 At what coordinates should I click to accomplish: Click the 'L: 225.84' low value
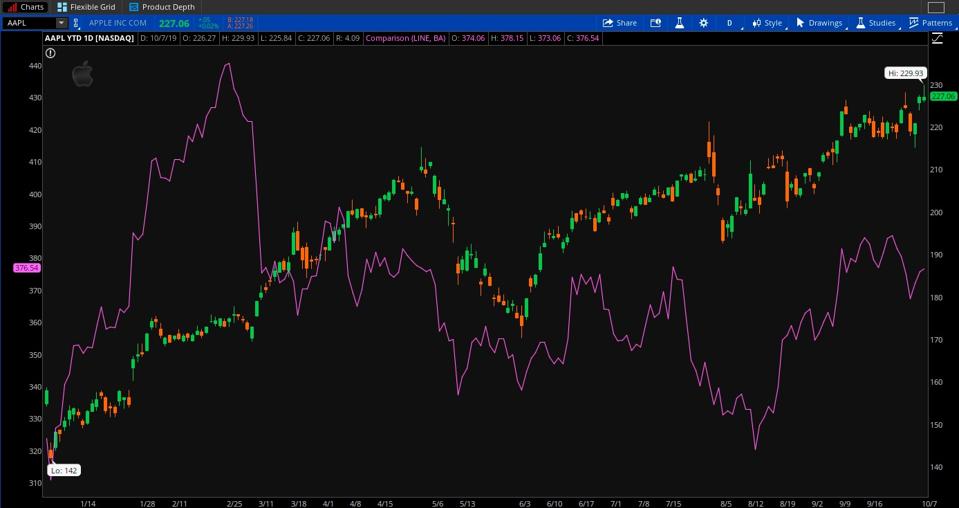[276, 38]
